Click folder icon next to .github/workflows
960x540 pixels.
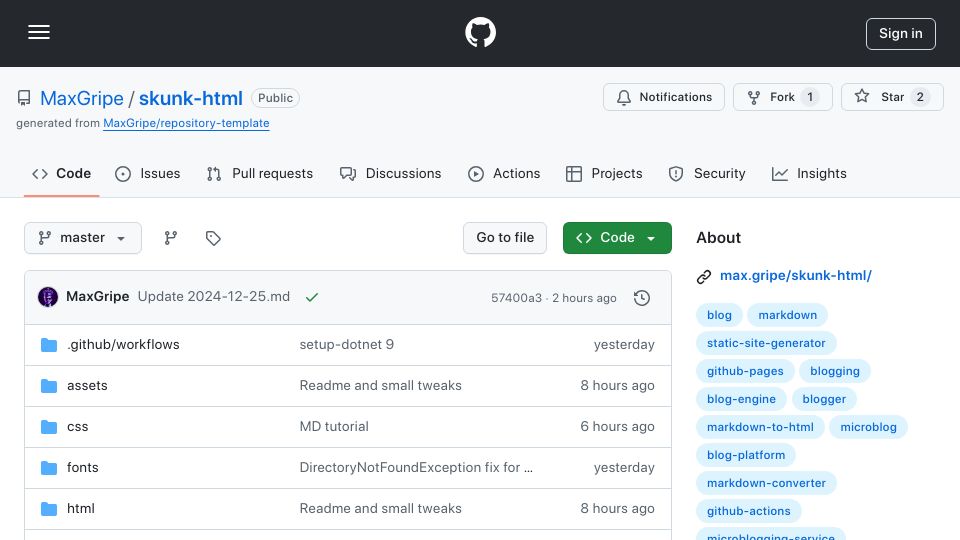tap(49, 345)
